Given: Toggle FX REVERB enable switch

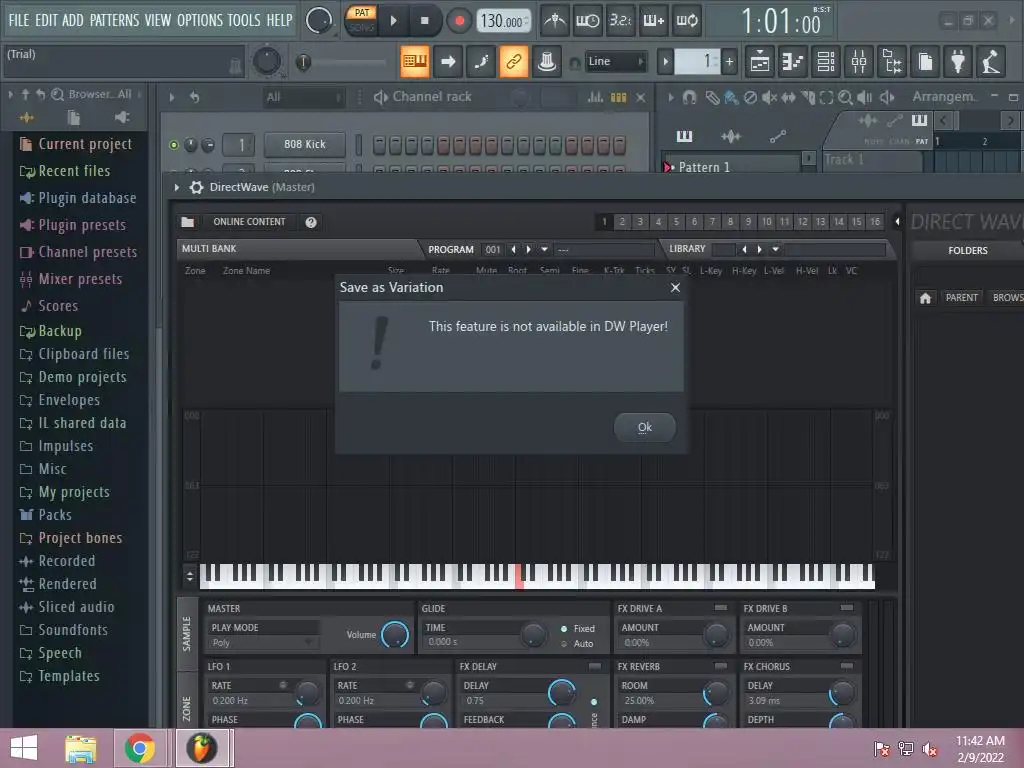Looking at the screenshot, I should (x=720, y=666).
